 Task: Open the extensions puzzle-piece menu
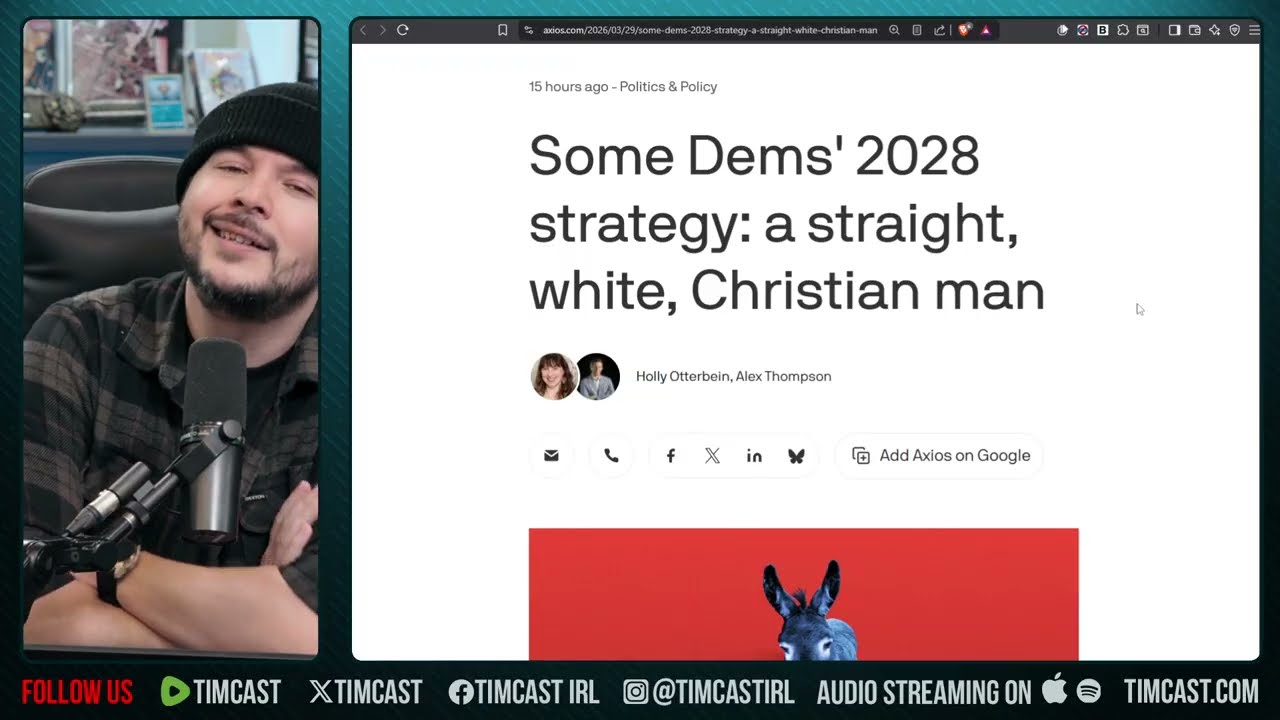(x=1122, y=30)
